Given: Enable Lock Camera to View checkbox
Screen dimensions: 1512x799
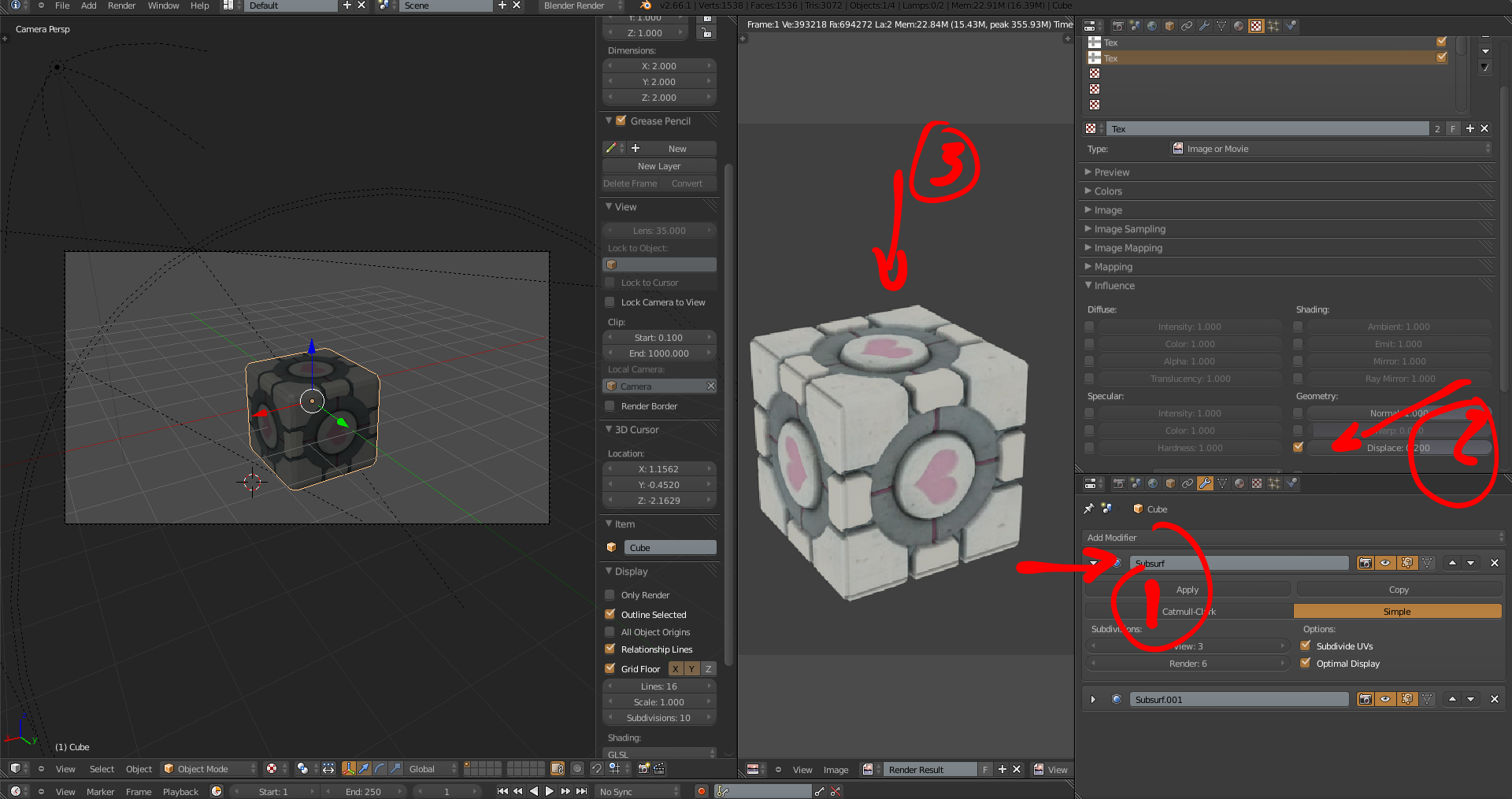Looking at the screenshot, I should tap(610, 302).
